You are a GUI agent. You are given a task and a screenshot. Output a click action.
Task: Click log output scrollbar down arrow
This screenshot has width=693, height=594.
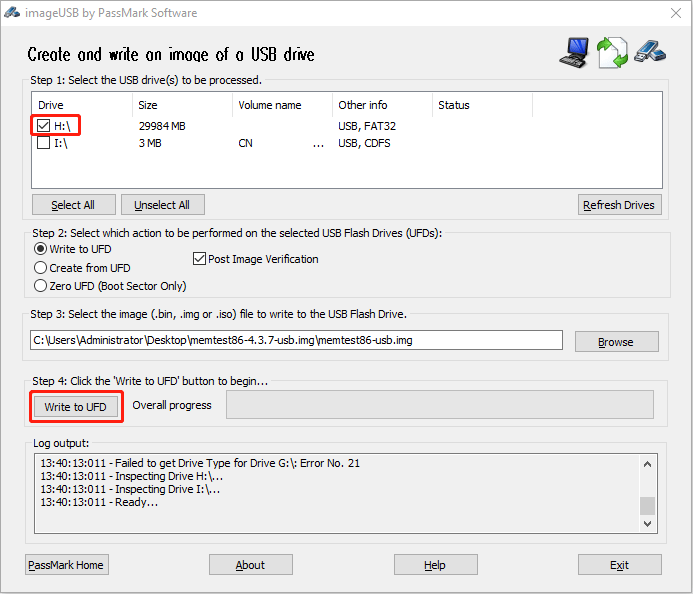(647, 524)
